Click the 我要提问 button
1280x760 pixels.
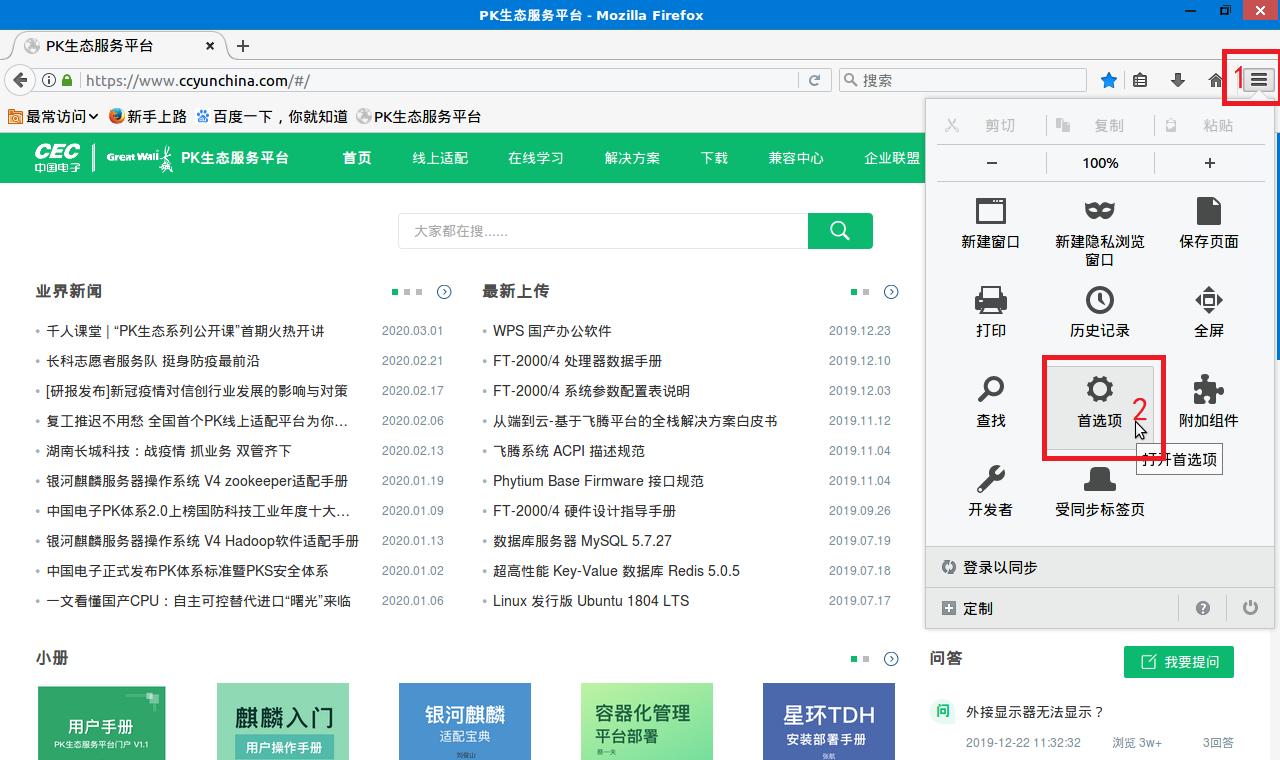pyautogui.click(x=1178, y=661)
